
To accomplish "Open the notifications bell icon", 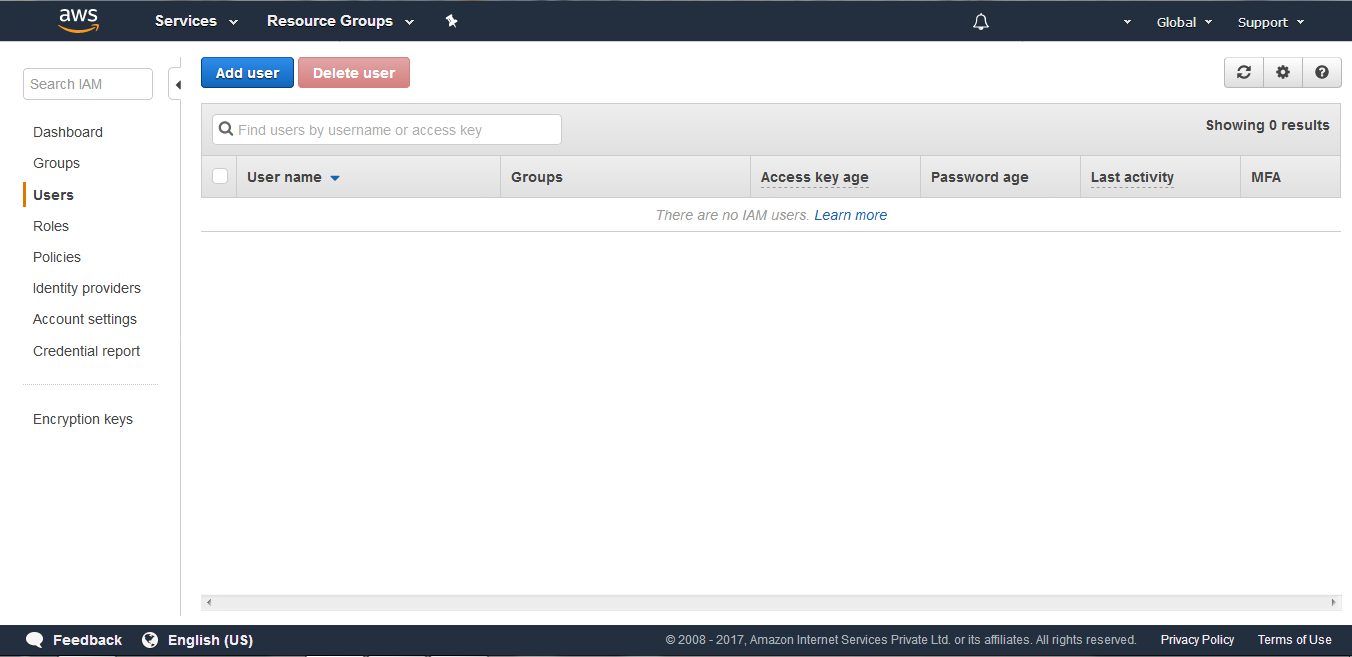I will coord(981,22).
